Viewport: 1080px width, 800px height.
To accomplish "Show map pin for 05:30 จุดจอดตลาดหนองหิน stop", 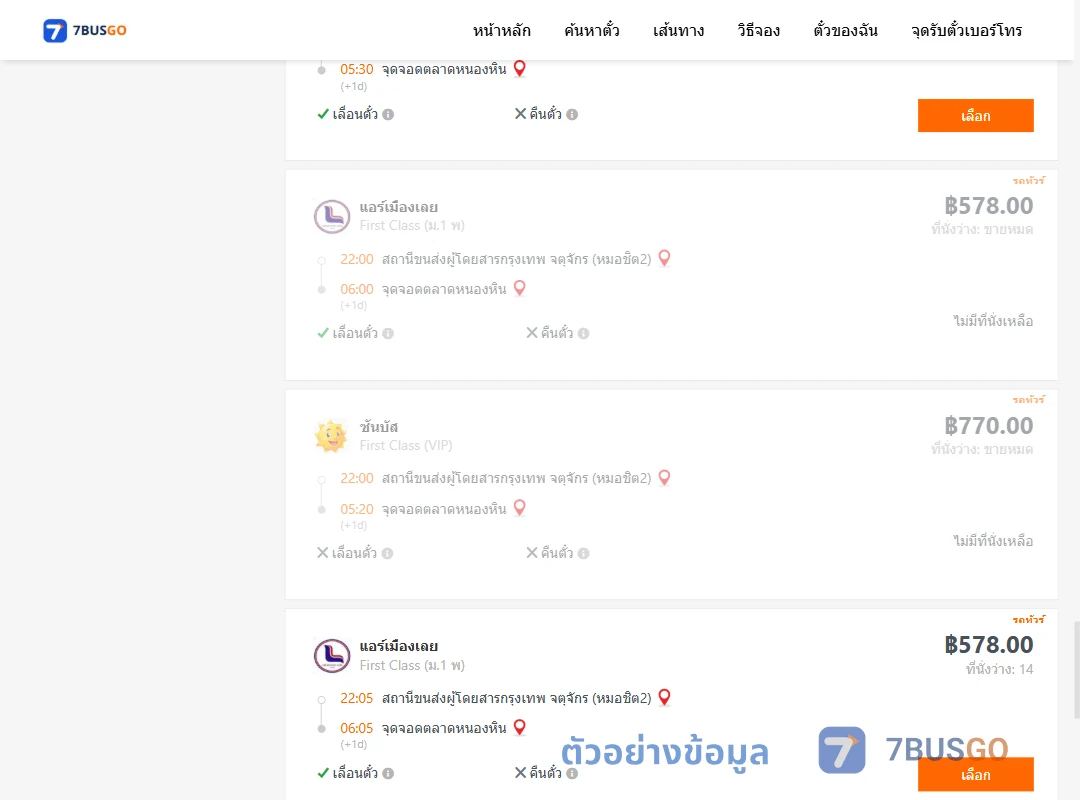I will 520,68.
